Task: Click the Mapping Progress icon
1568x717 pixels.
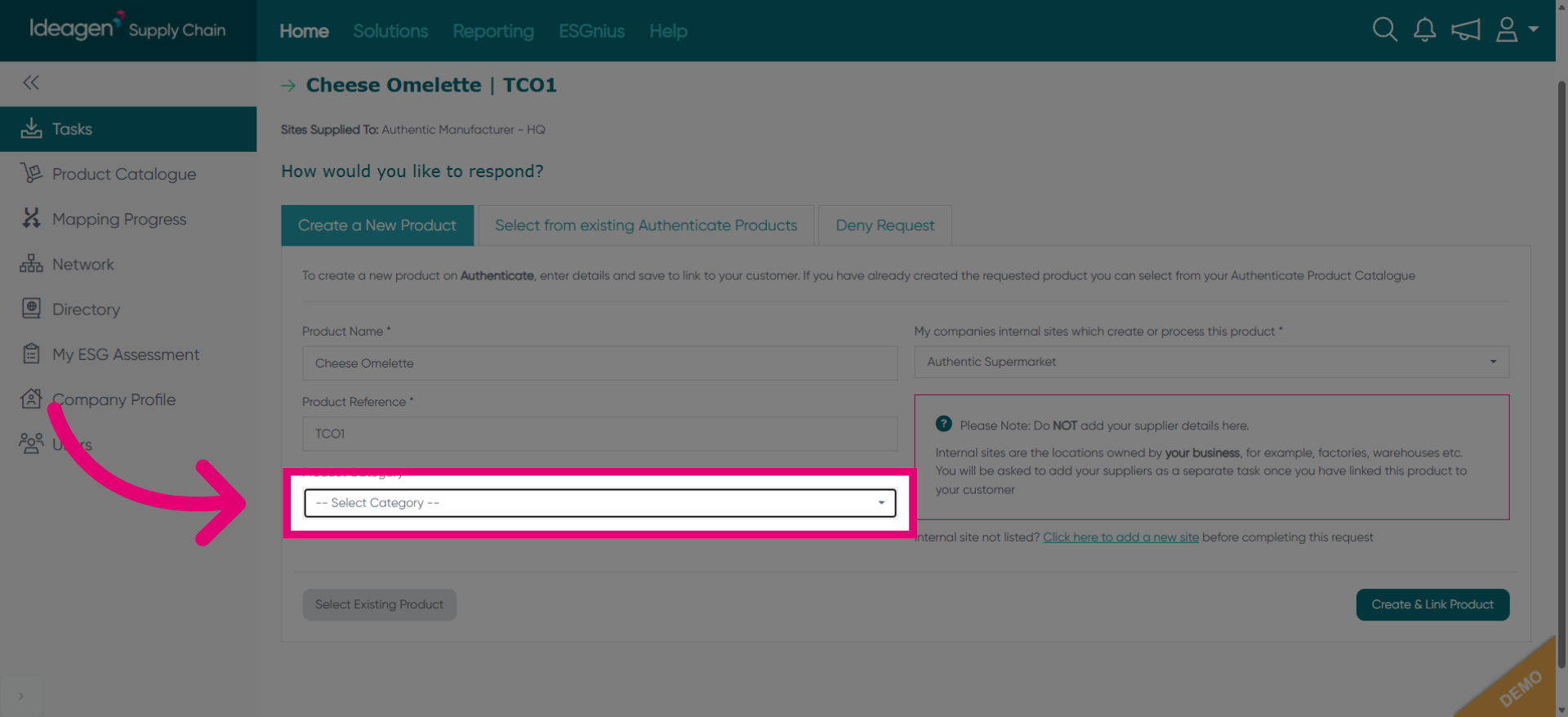Action: 31,218
